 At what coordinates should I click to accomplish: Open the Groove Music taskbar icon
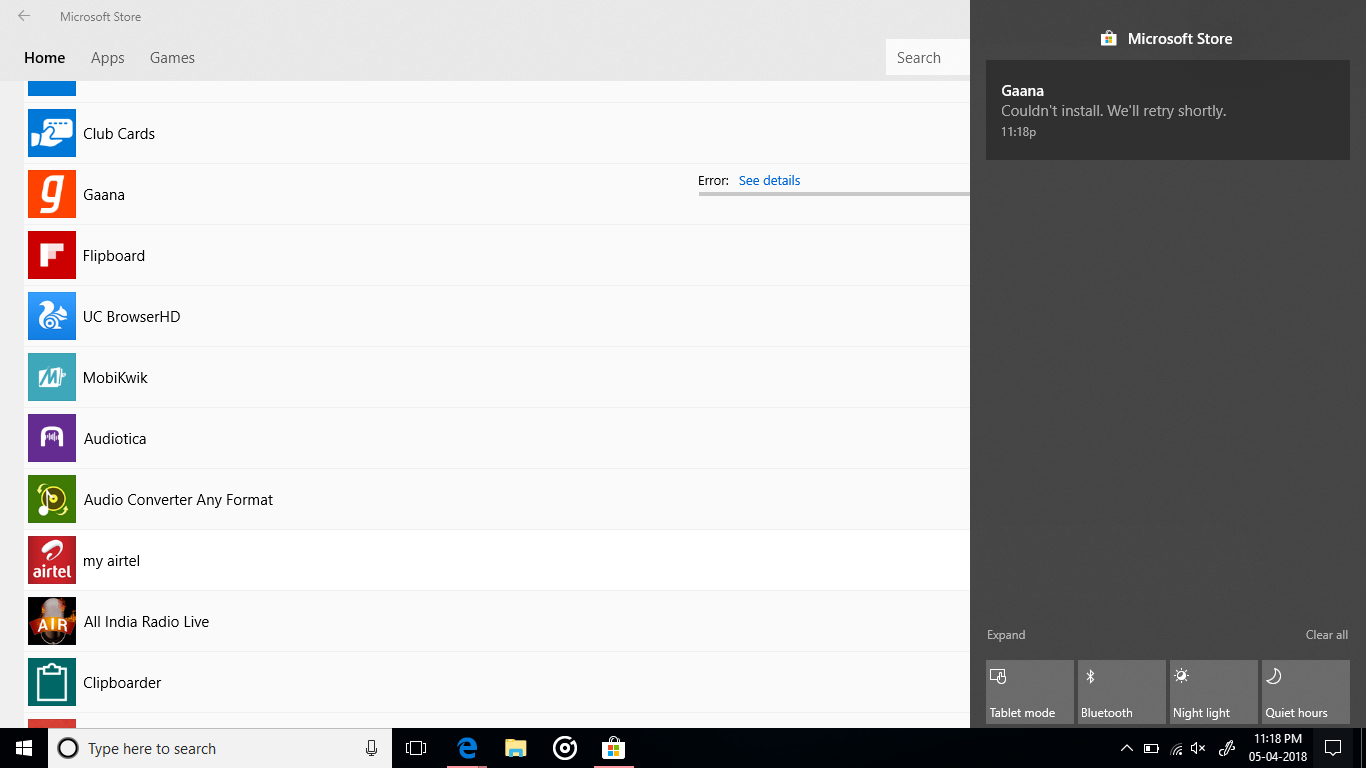tap(564, 748)
